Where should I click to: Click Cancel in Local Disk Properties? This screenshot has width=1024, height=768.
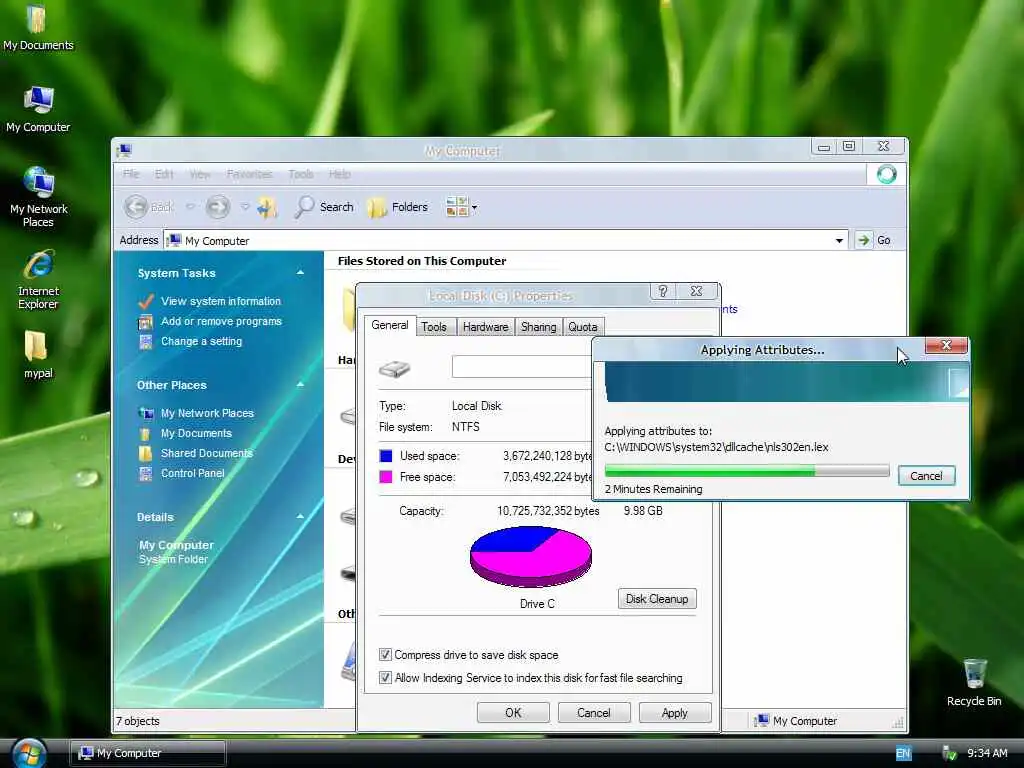594,713
